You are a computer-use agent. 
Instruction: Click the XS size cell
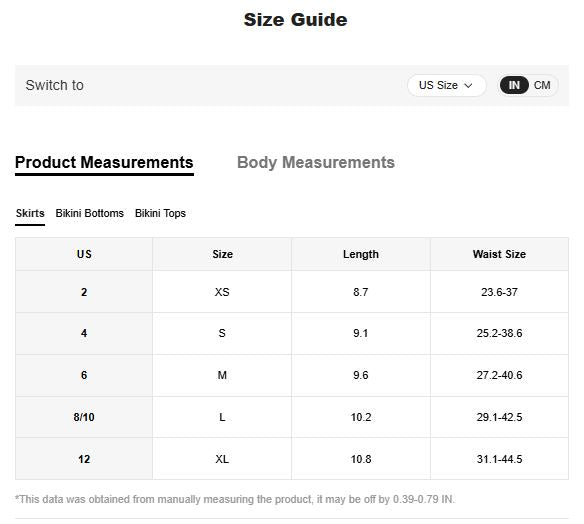[222, 292]
